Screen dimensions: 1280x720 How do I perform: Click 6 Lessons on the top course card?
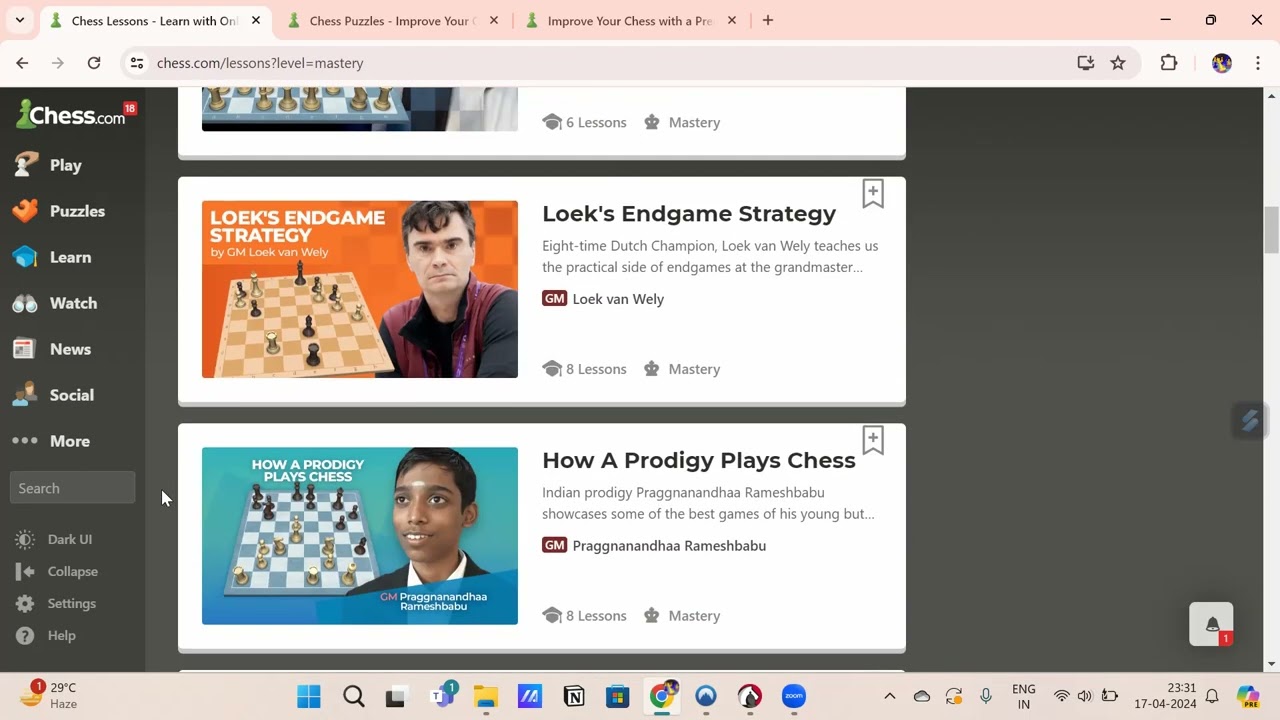[x=584, y=122]
